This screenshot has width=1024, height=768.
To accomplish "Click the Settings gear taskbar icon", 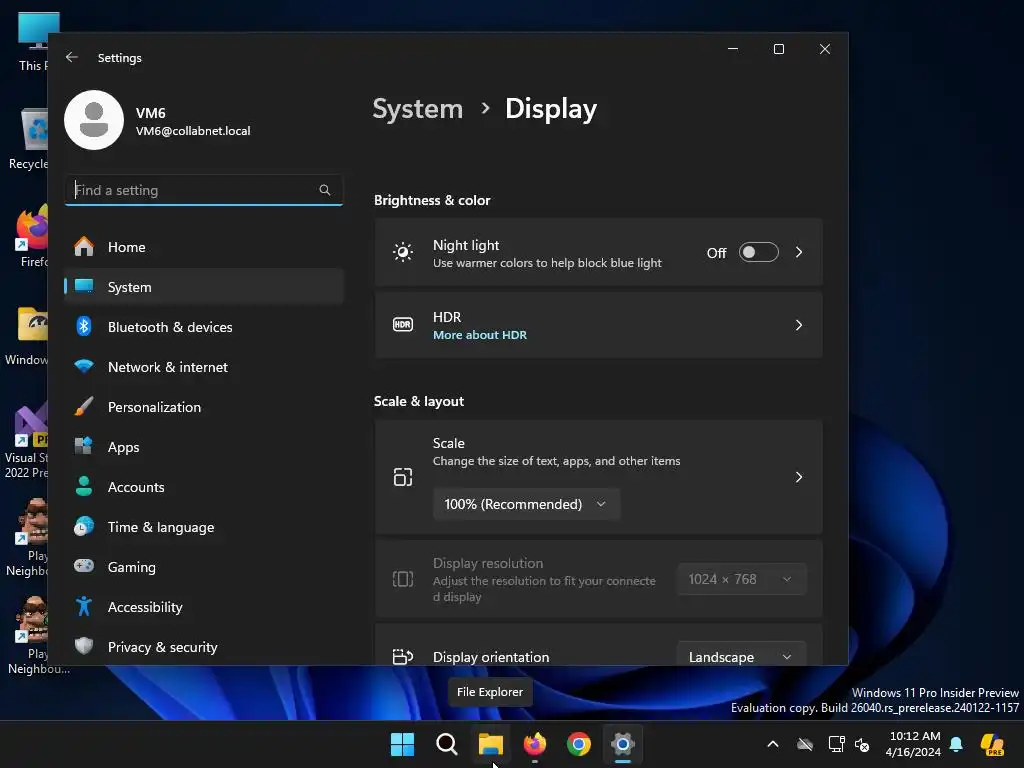I will [623, 744].
